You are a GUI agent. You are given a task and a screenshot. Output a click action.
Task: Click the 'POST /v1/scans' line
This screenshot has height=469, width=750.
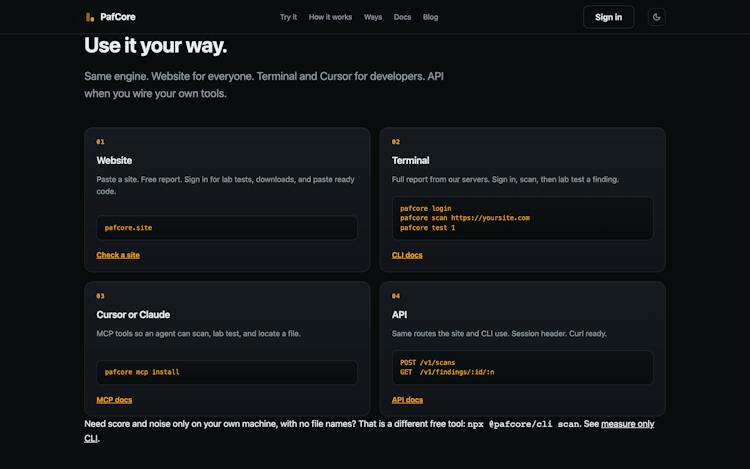pyautogui.click(x=428, y=362)
